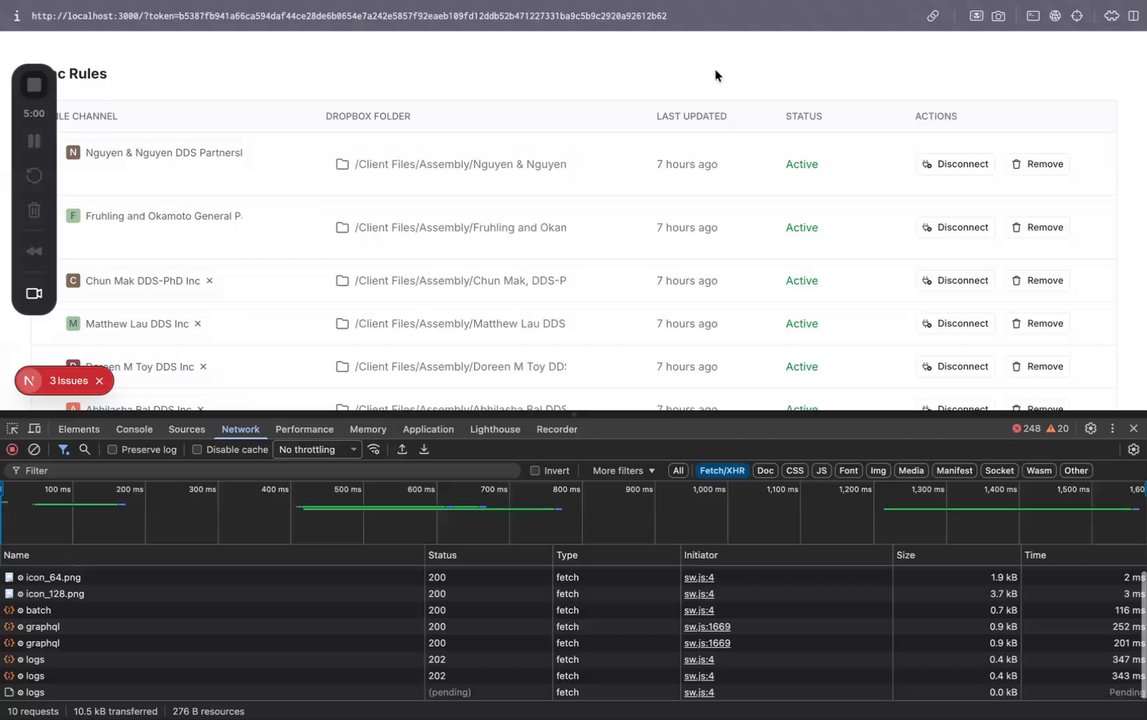1147x720 pixels.
Task: Clear the network log
Action: [34, 450]
